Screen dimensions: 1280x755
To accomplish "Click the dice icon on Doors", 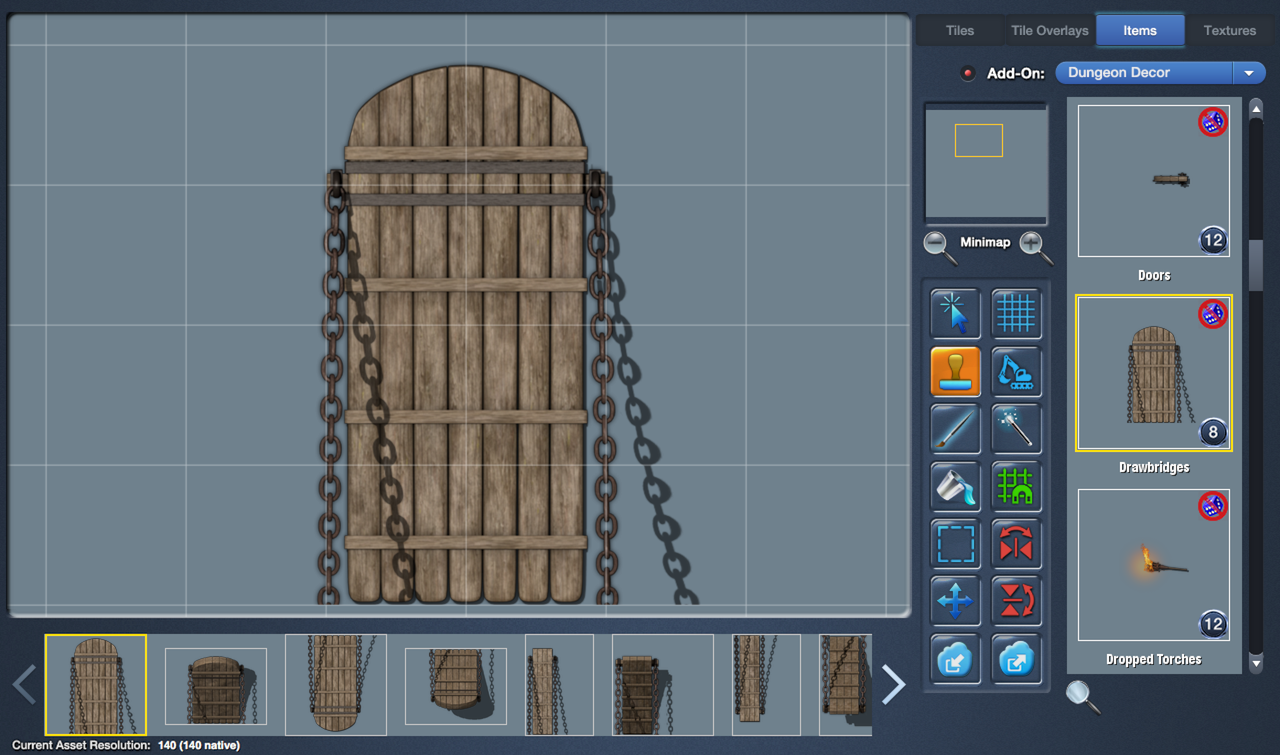I will coord(1213,123).
